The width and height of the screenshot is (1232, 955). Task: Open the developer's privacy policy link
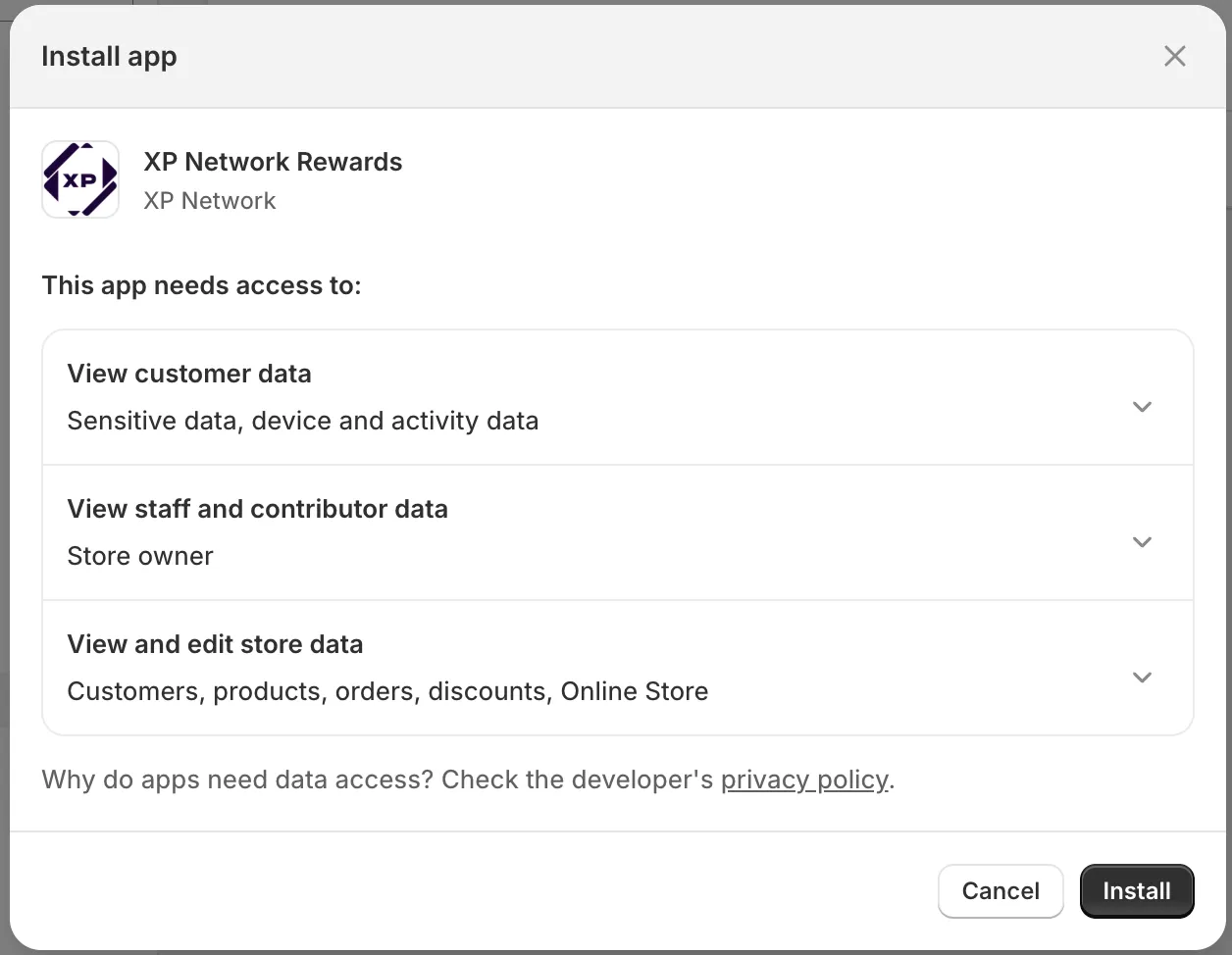804,779
